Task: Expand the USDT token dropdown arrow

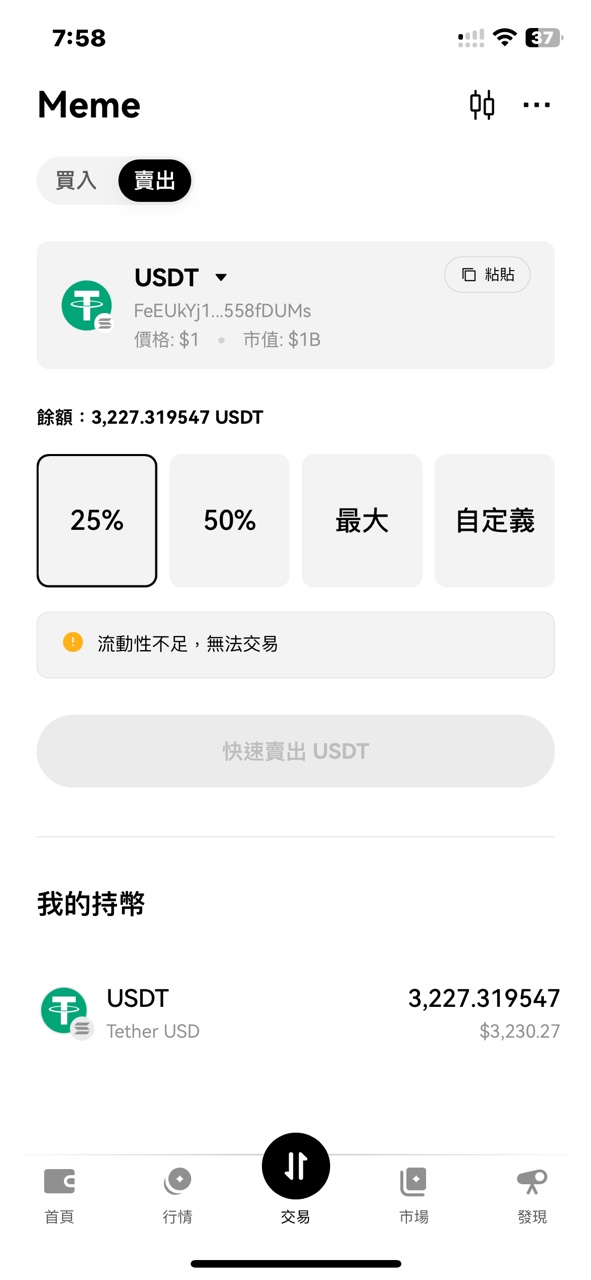Action: pyautogui.click(x=222, y=278)
